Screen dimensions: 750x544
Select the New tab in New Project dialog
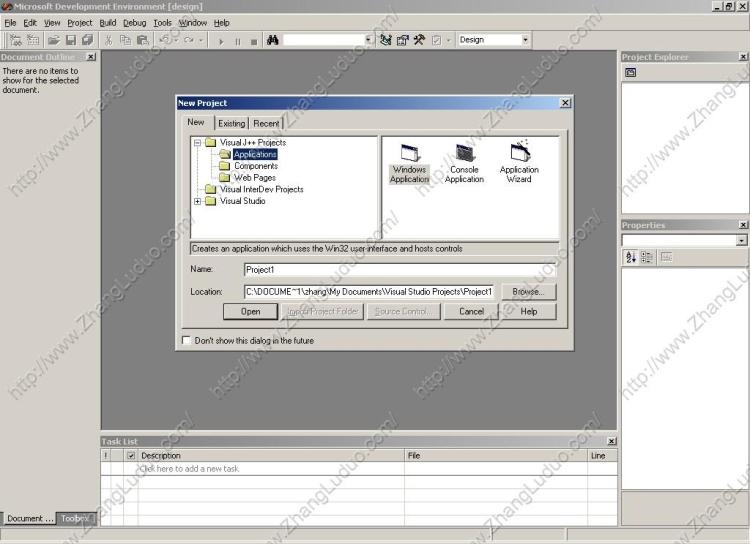click(x=196, y=122)
